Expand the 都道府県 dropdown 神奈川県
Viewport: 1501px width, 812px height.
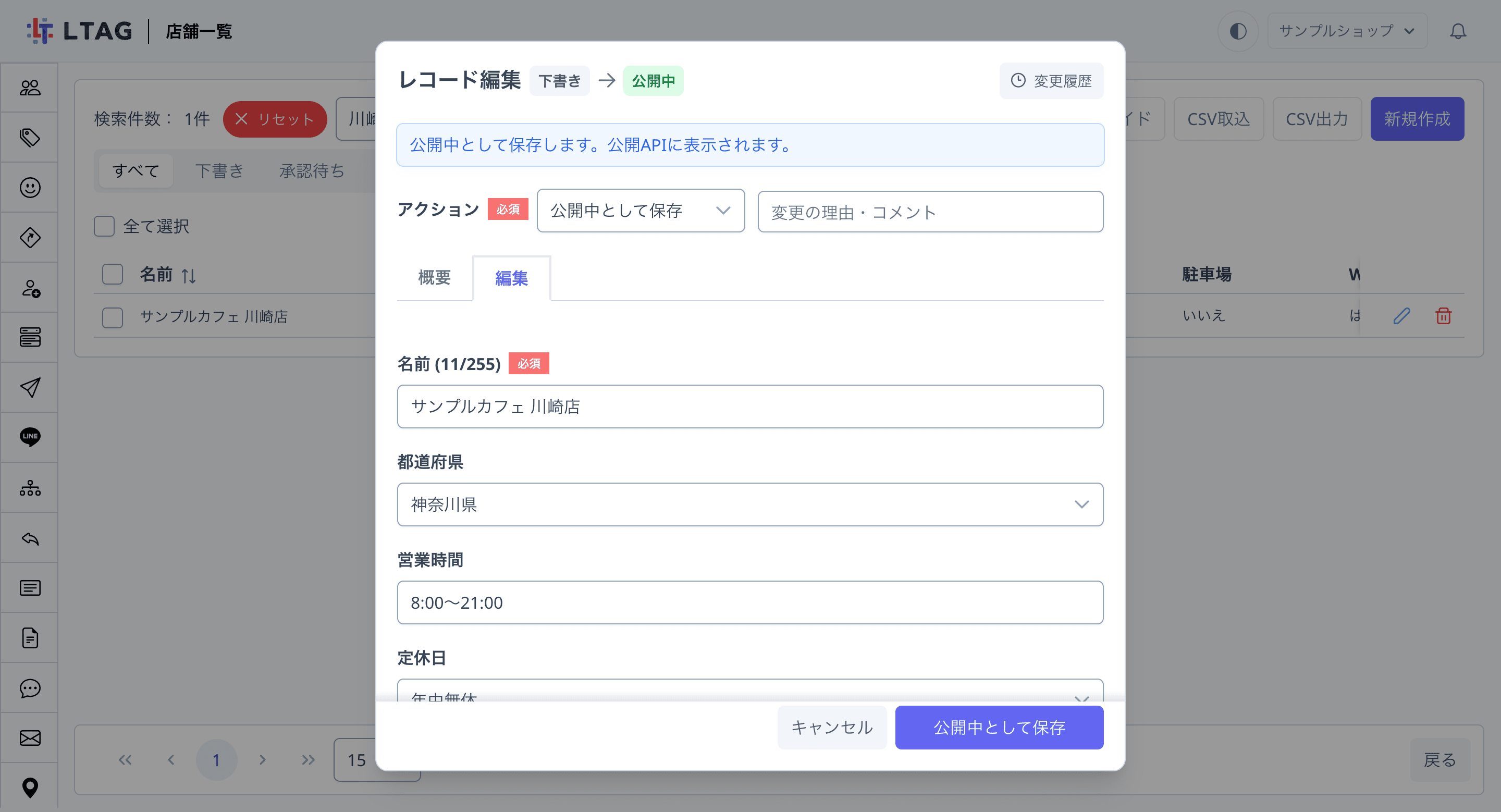tap(750, 505)
